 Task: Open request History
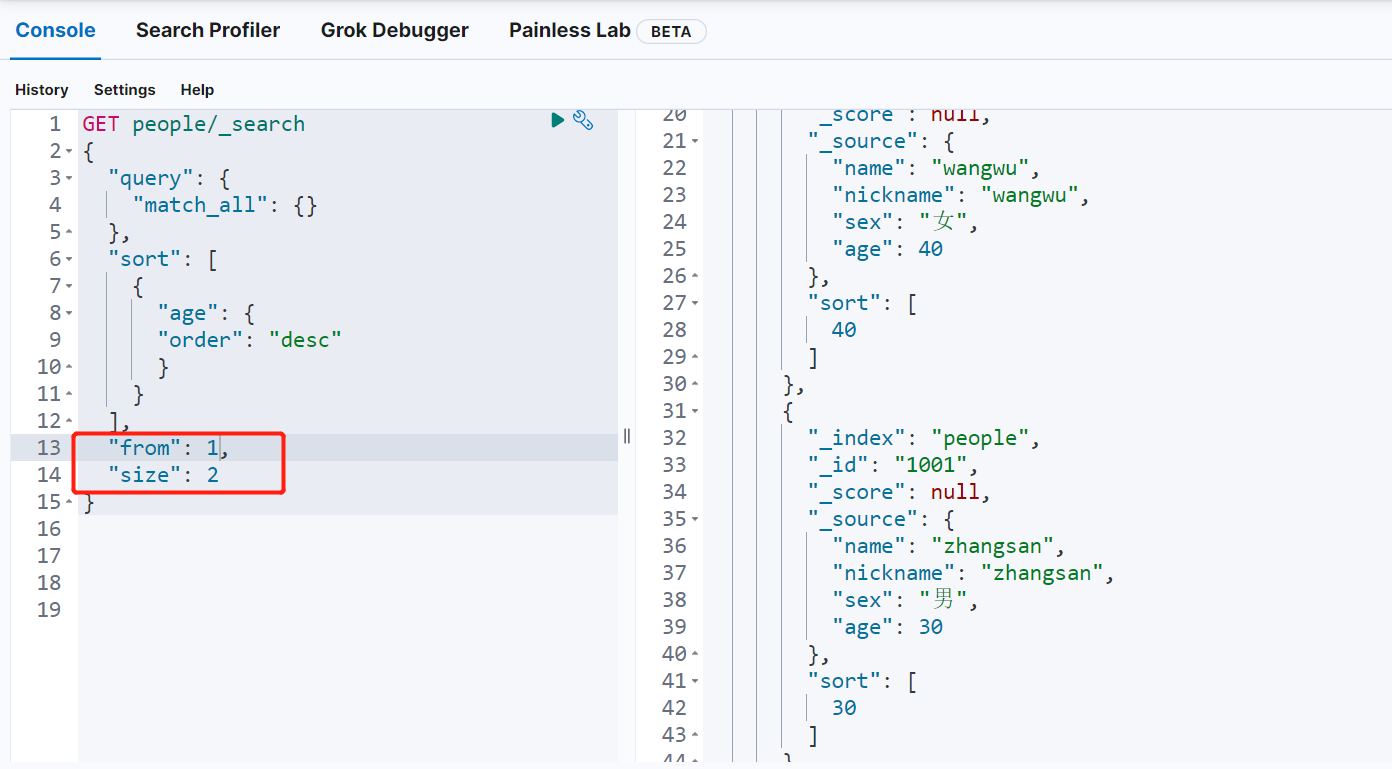coord(42,90)
